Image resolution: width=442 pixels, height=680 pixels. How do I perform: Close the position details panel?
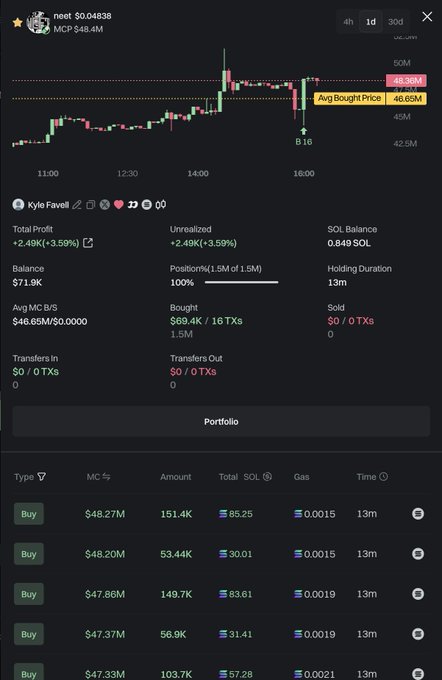(x=427, y=16)
